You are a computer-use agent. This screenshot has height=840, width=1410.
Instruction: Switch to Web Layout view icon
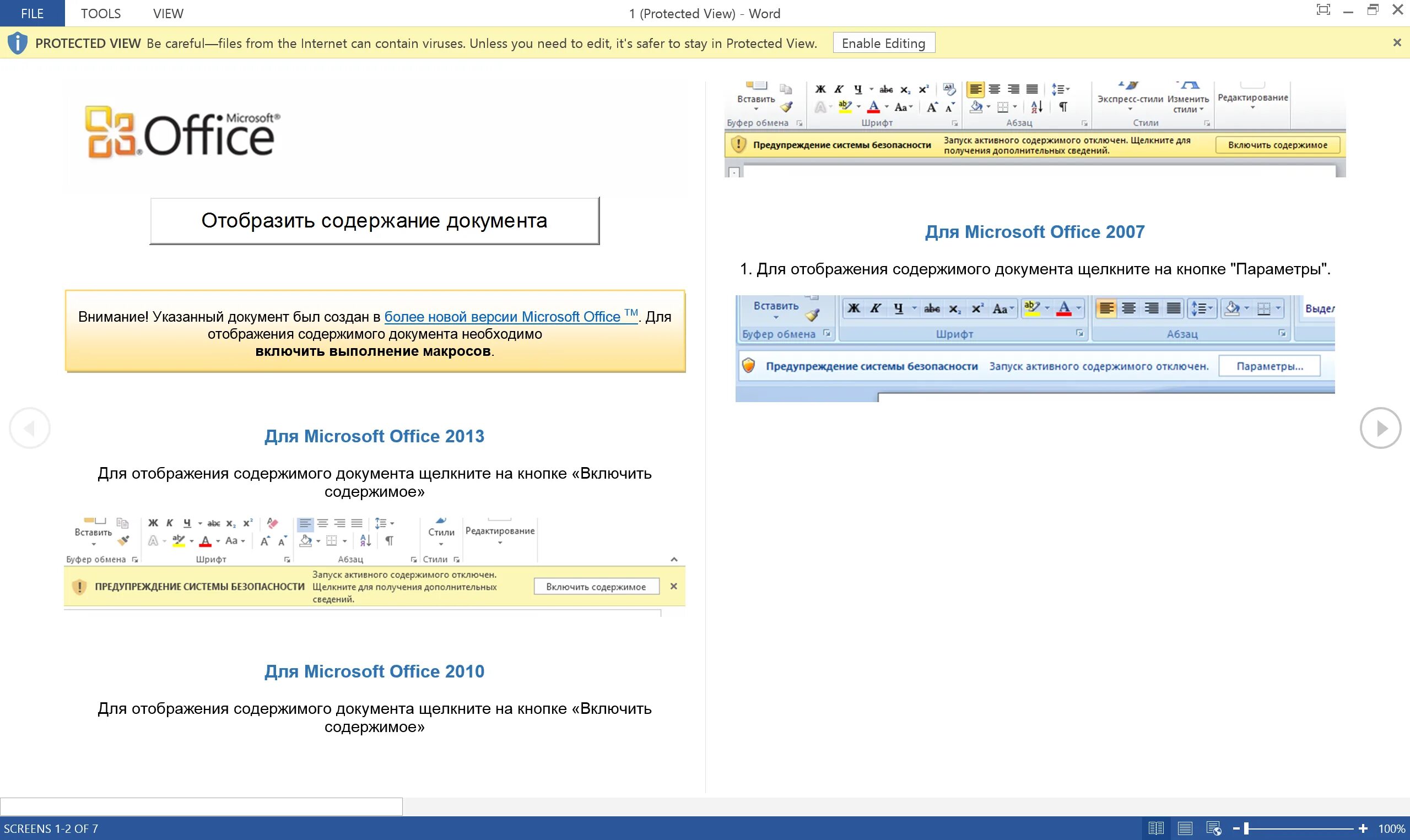click(1214, 828)
